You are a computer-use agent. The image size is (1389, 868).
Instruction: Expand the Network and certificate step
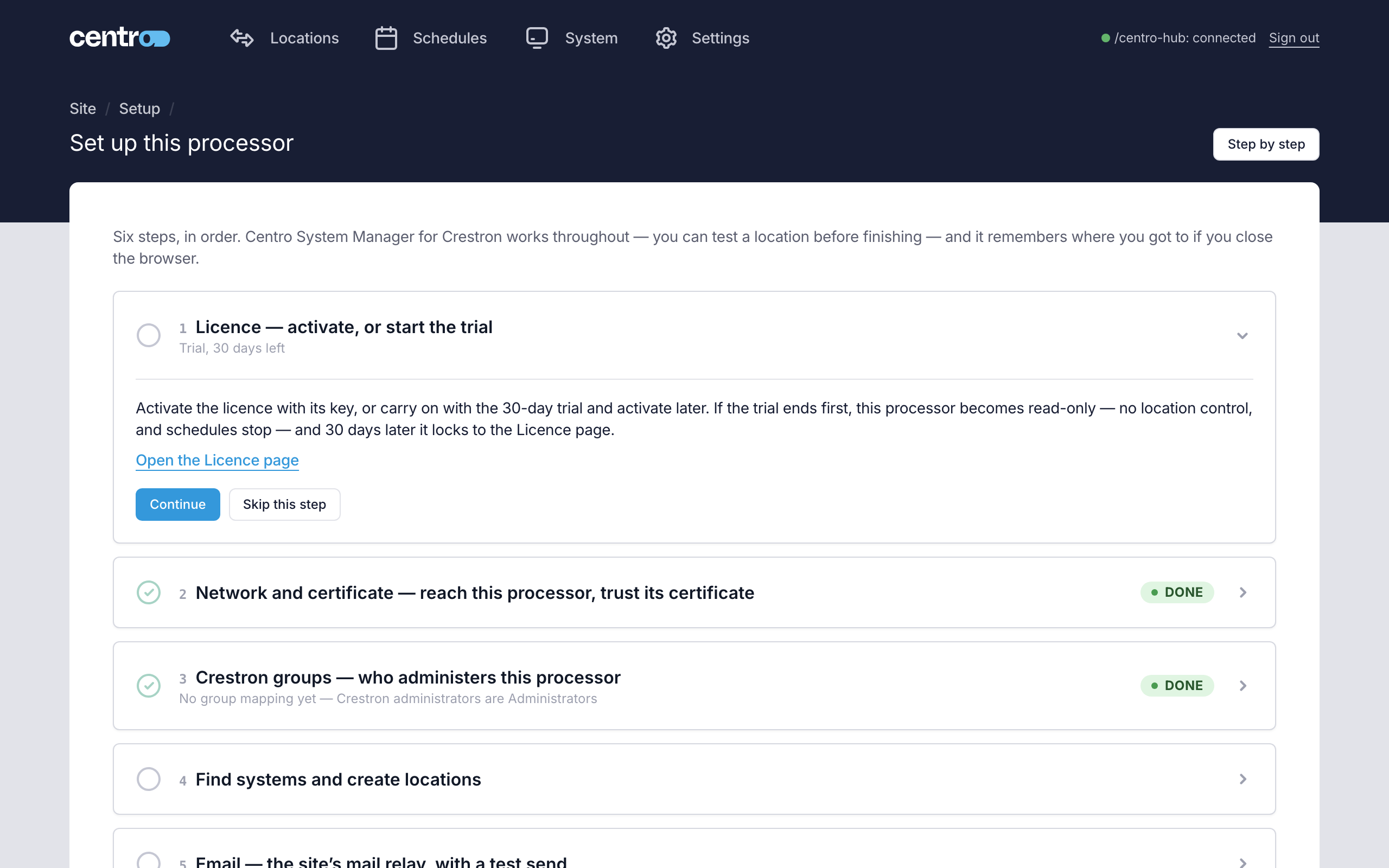coord(694,592)
